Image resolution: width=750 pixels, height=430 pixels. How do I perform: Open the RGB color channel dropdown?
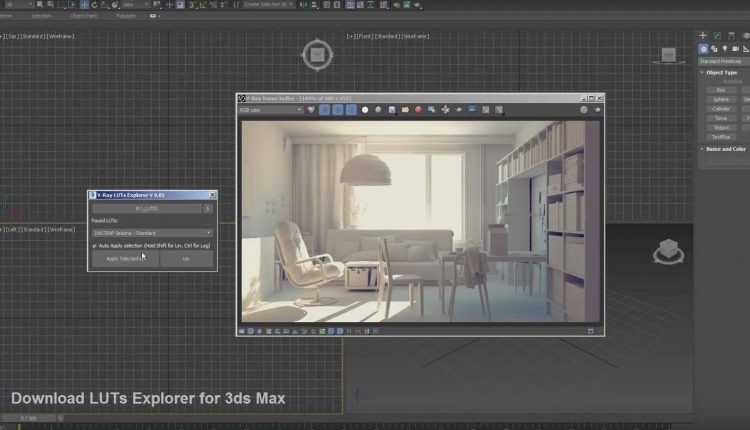270,110
